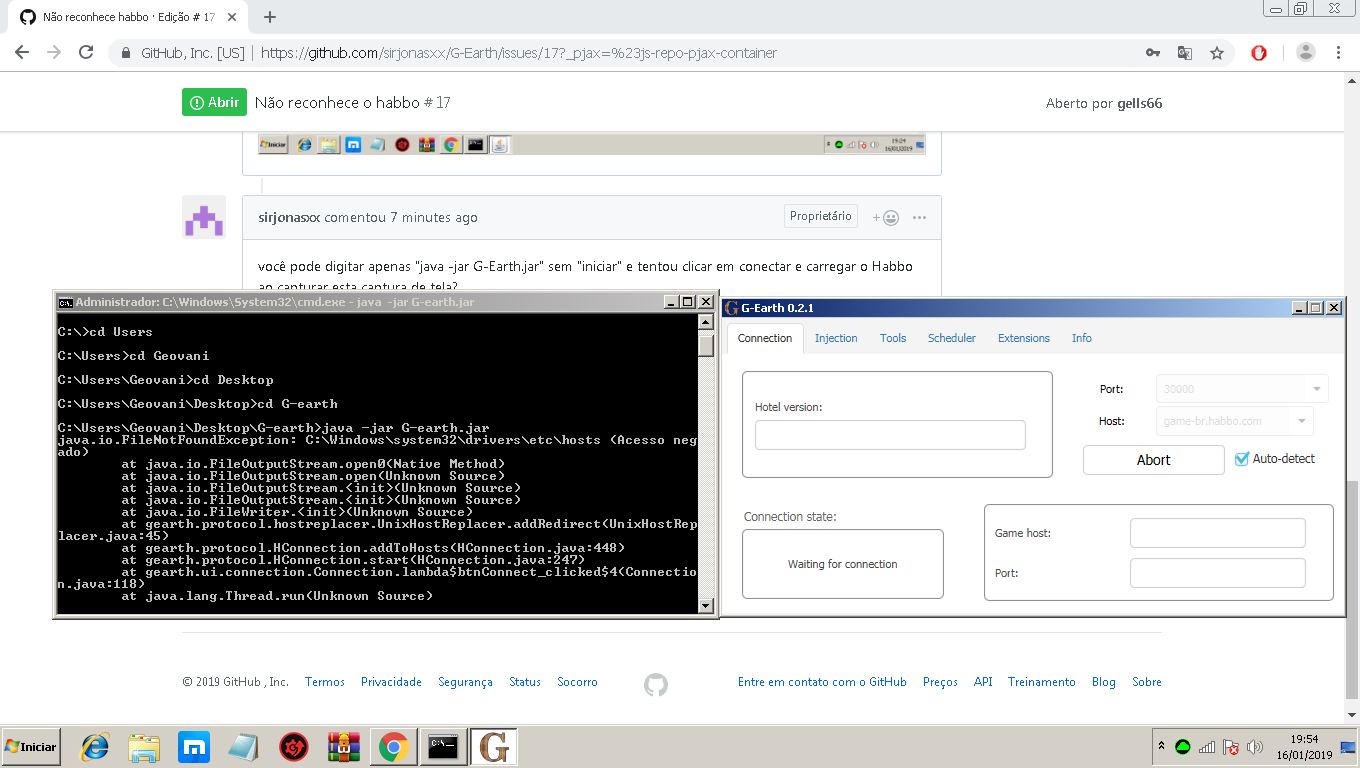Open the Privacidade link in the GitHub footer

(391, 681)
